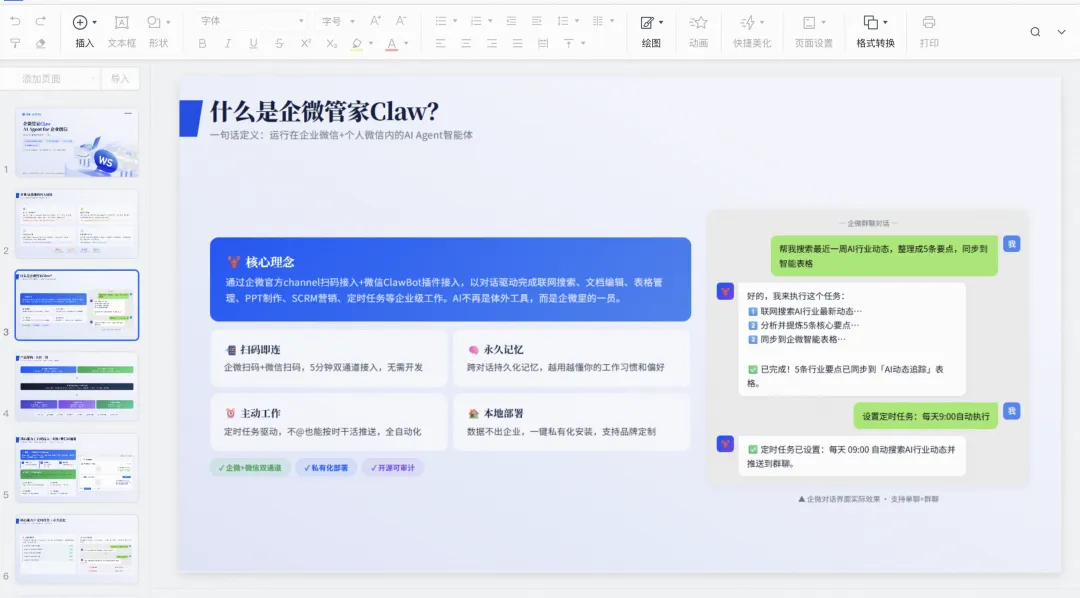Open the 字体 font family combo box
This screenshot has height=598, width=1080.
pyautogui.click(x=251, y=21)
